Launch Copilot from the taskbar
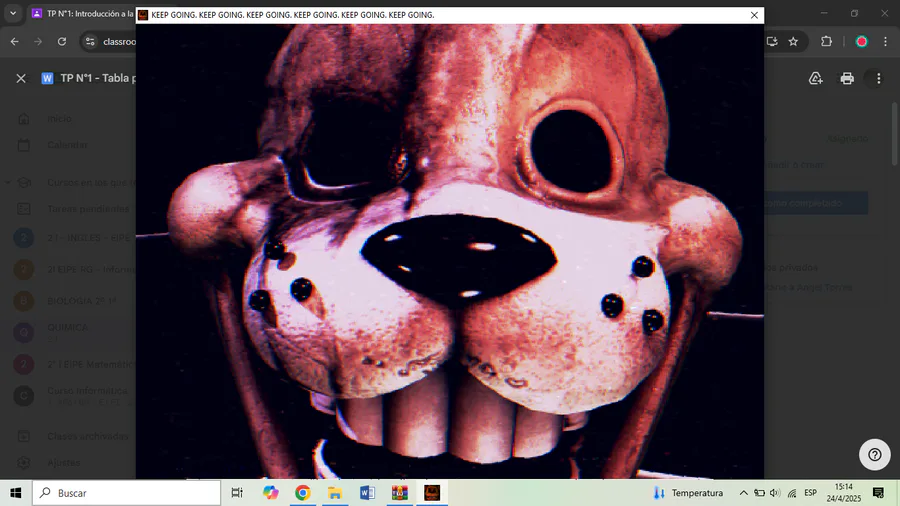The height and width of the screenshot is (506, 900). [270, 493]
